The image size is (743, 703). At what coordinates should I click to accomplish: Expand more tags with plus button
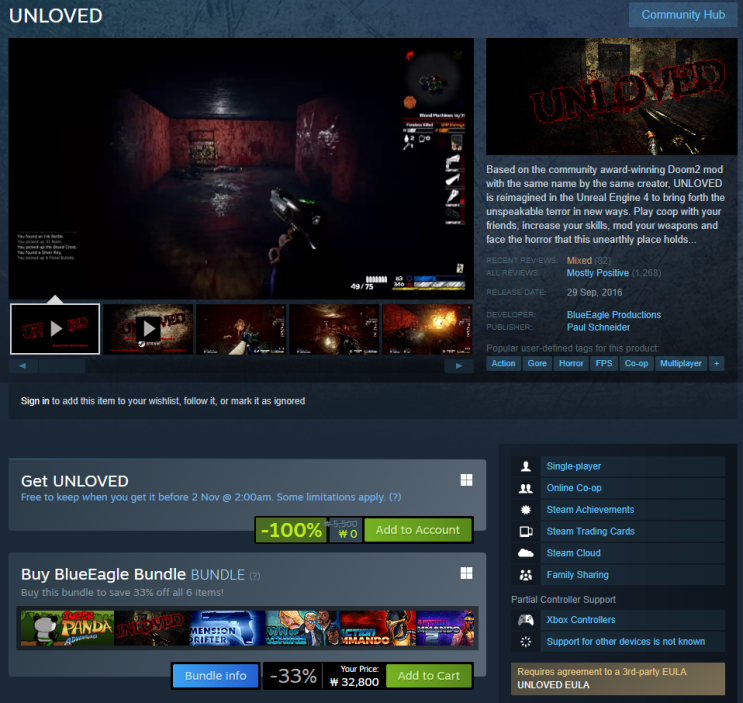pos(716,363)
